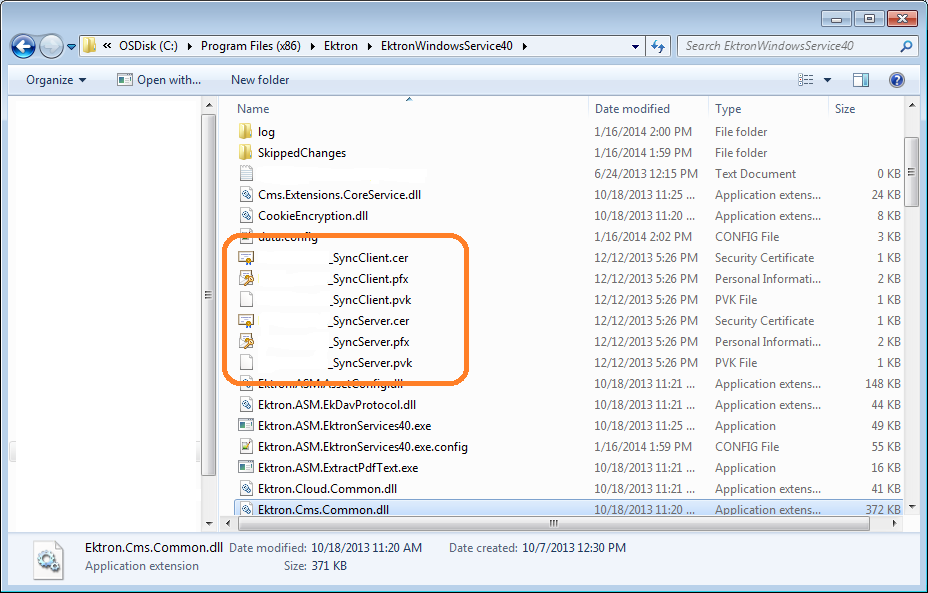Click the details pane file thumbnail
The height and width of the screenshot is (593, 928).
(x=48, y=560)
